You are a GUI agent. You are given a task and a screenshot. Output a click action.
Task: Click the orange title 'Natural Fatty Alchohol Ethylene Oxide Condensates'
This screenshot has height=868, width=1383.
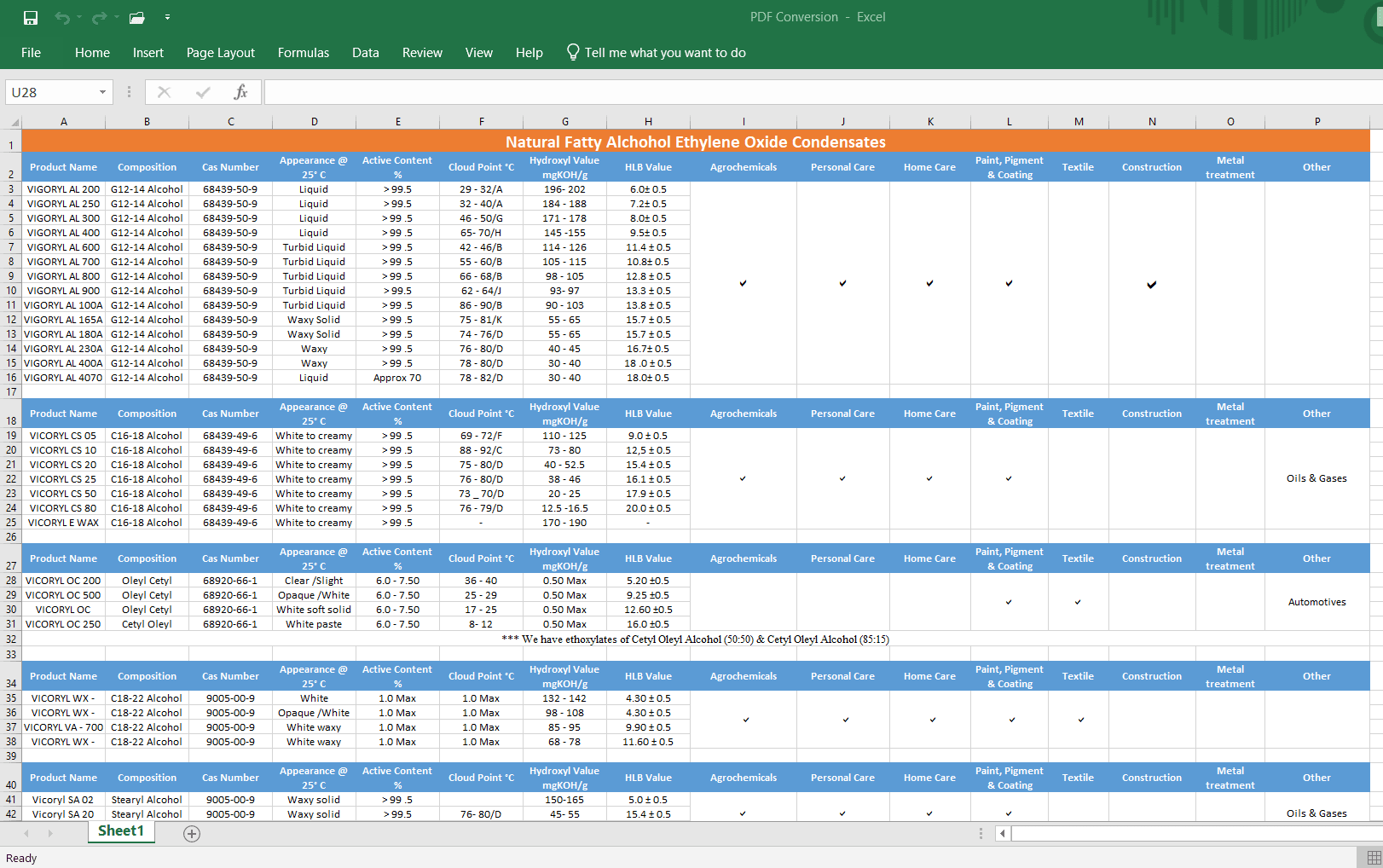696,142
